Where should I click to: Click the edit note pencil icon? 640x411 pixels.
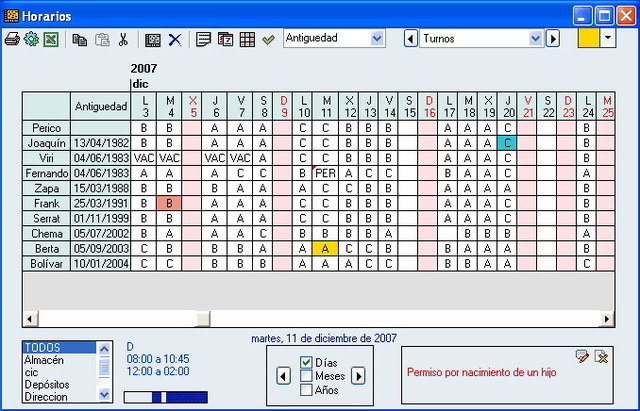[x=582, y=356]
